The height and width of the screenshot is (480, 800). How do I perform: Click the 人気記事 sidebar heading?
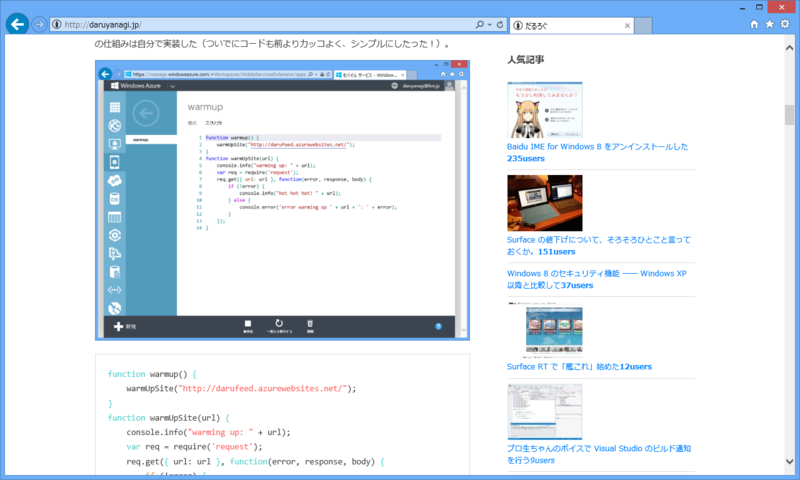point(526,60)
